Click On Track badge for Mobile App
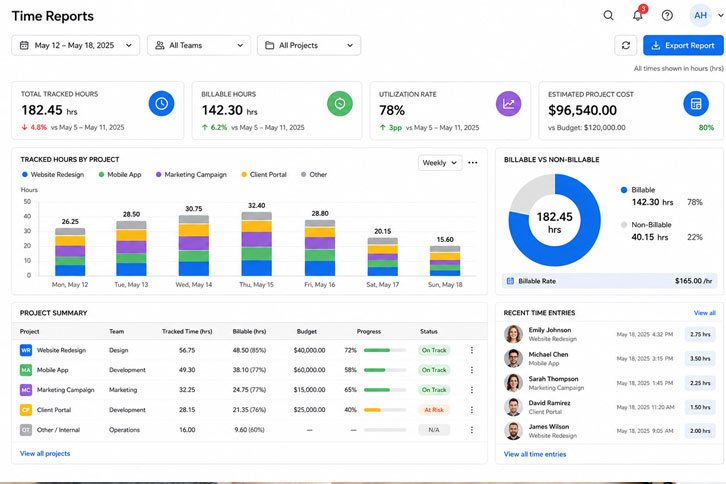The width and height of the screenshot is (726, 484). pyautogui.click(x=434, y=370)
